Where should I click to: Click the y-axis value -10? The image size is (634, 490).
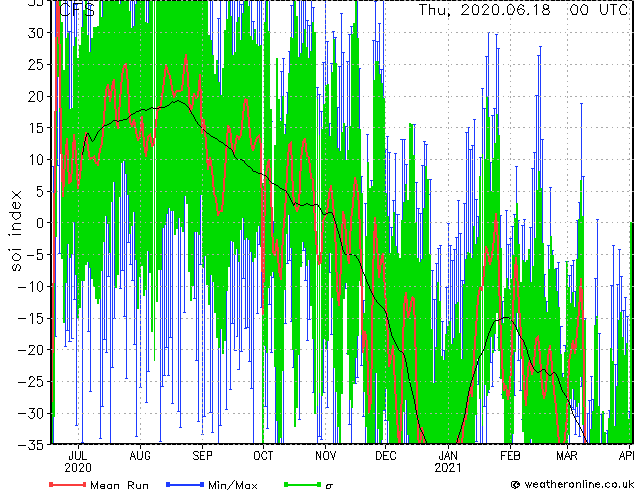click(30, 286)
